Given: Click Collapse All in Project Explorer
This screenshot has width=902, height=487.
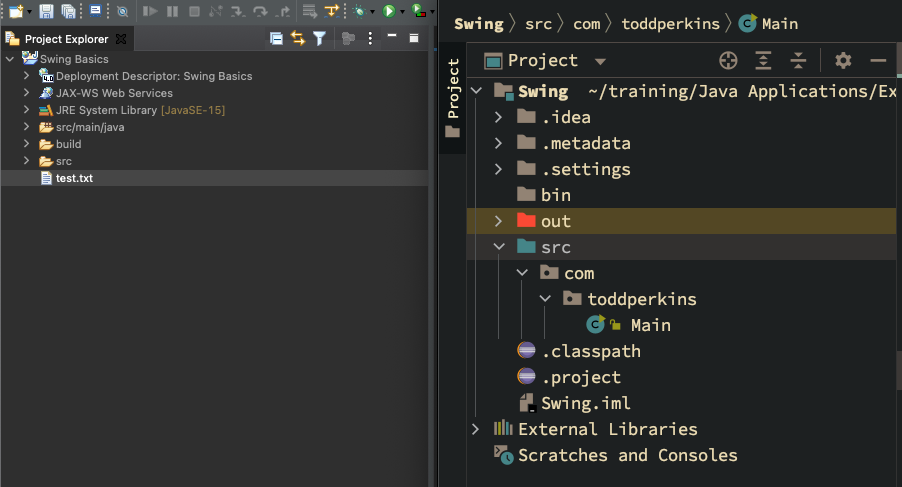Looking at the screenshot, I should click(276, 39).
